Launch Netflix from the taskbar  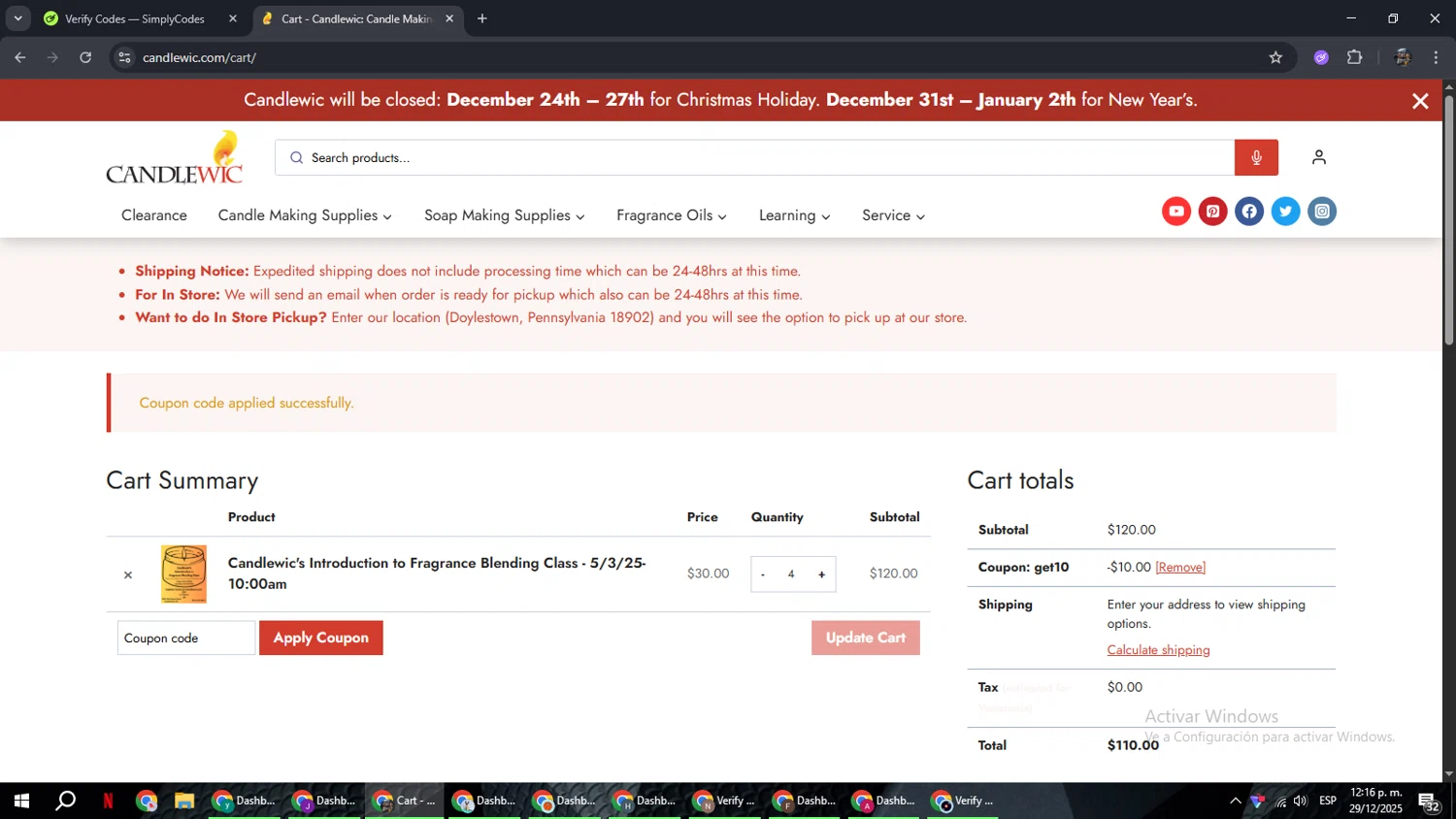click(109, 802)
